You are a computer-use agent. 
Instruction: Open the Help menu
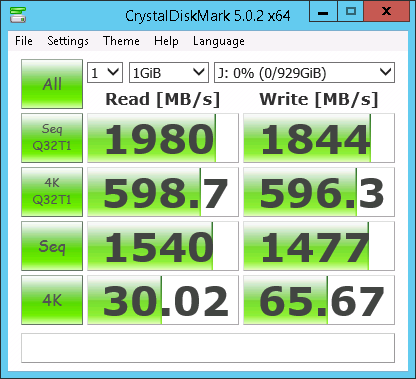click(x=166, y=41)
